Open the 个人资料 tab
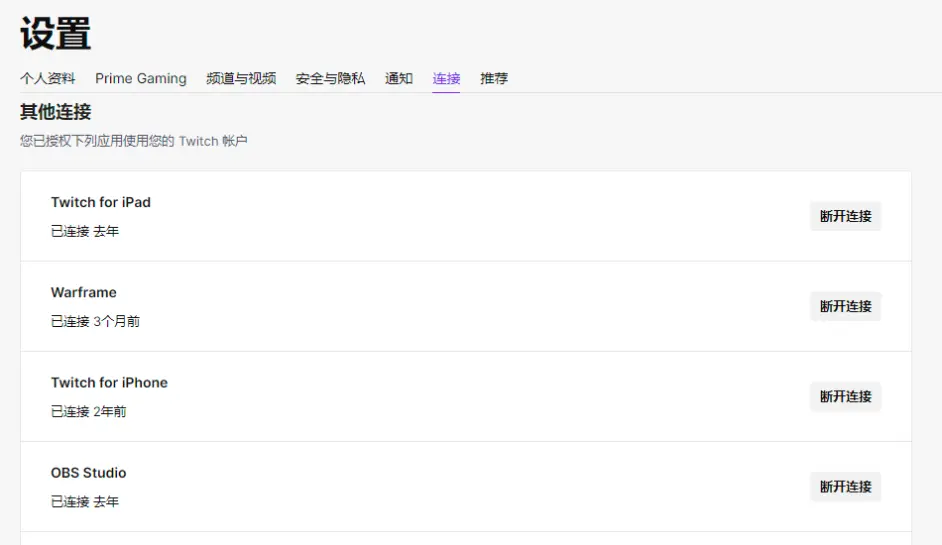This screenshot has width=942, height=545. tap(47, 78)
